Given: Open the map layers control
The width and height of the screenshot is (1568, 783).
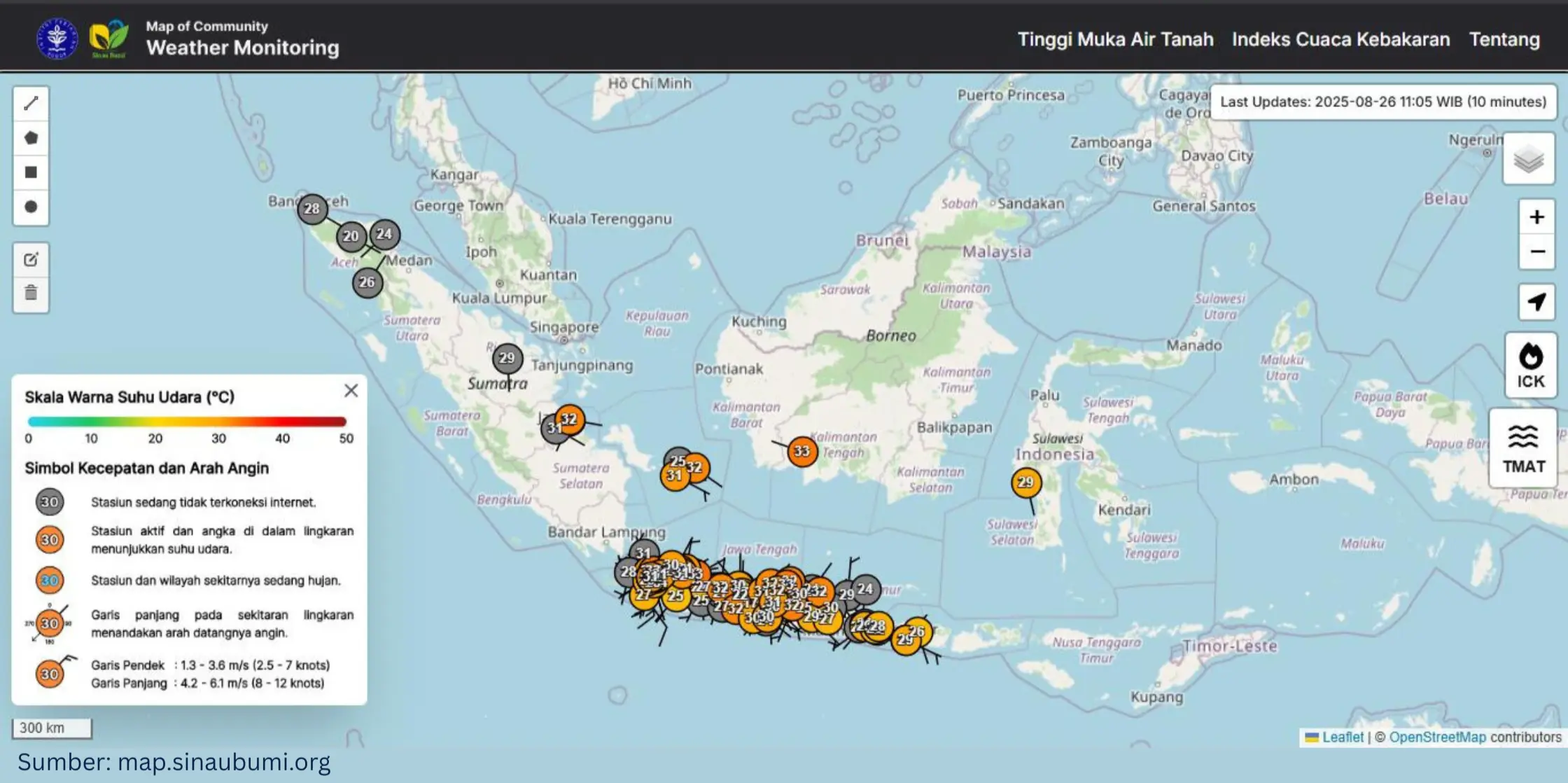Looking at the screenshot, I should [1529, 160].
